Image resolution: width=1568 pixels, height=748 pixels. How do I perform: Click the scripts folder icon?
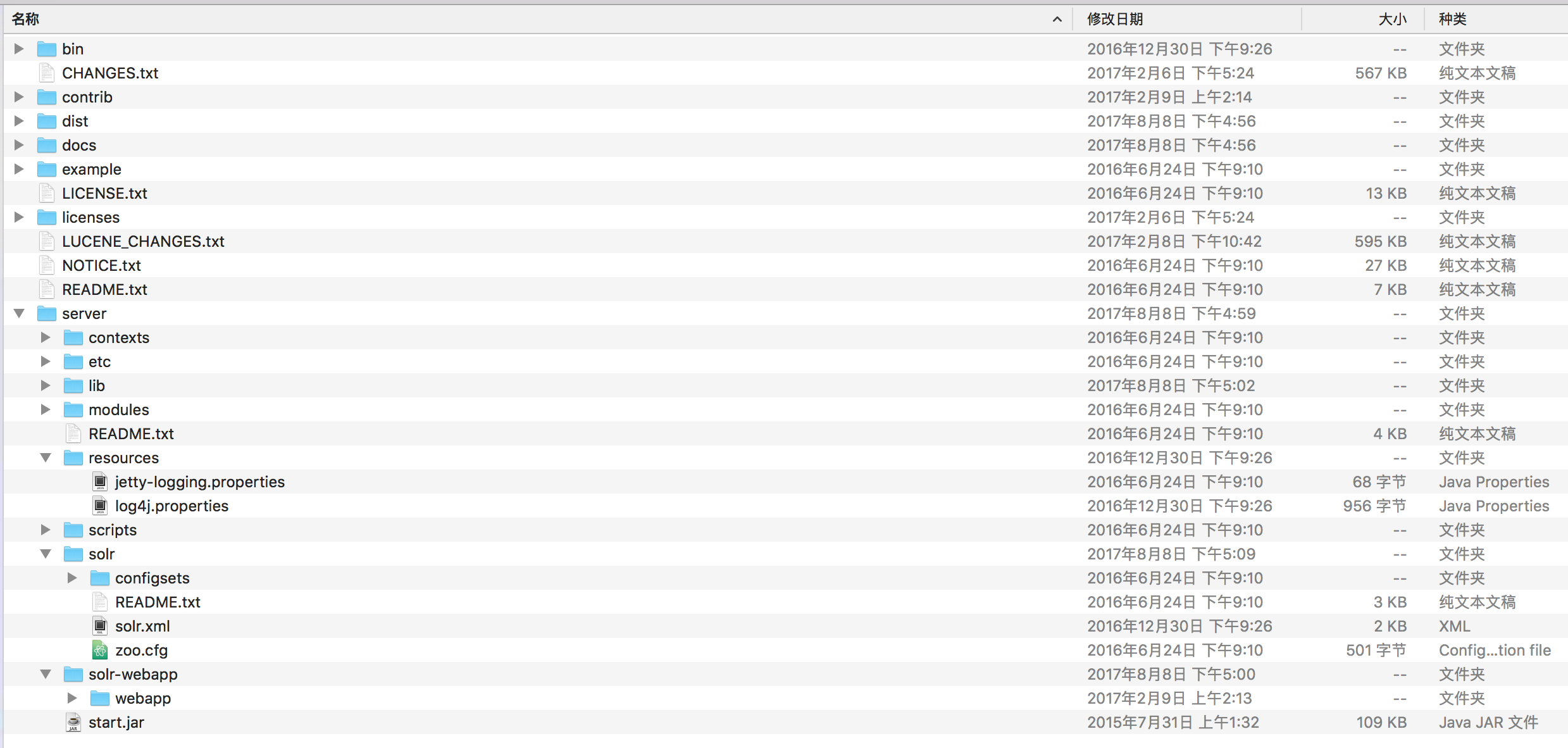click(73, 530)
